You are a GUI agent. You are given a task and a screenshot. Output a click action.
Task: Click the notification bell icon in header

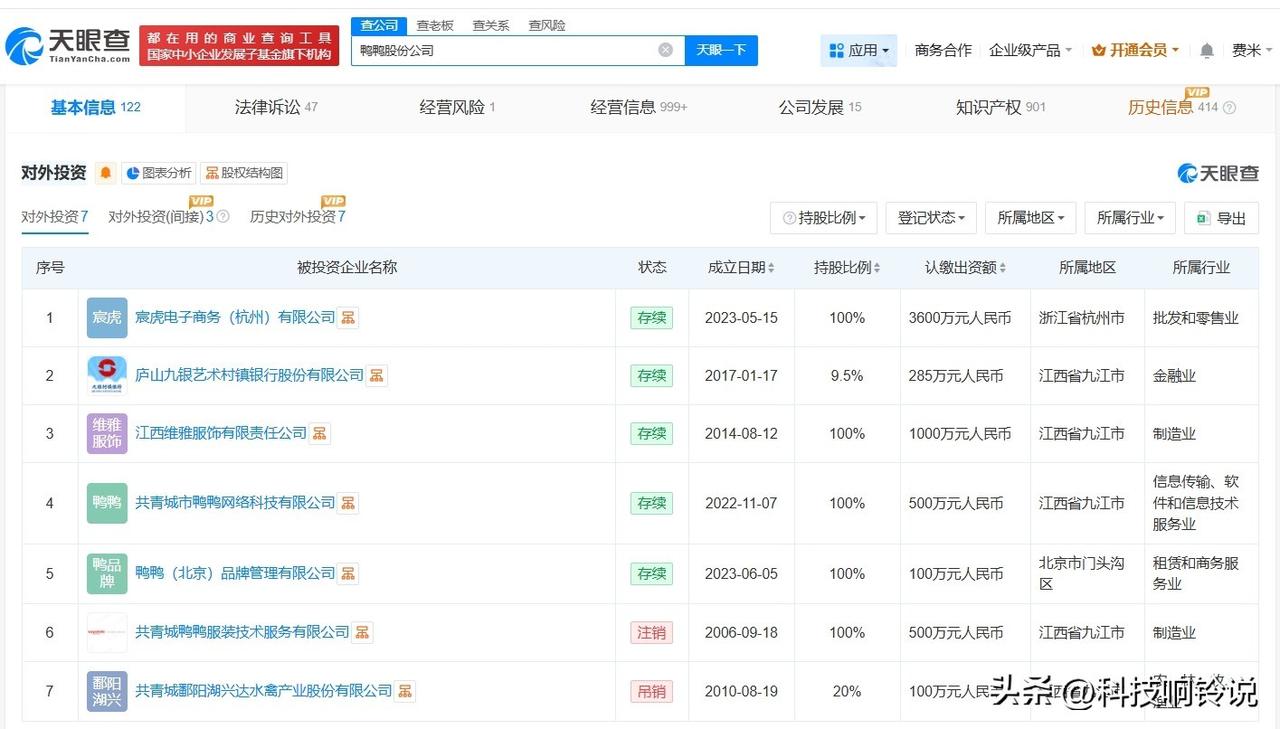click(x=1207, y=50)
